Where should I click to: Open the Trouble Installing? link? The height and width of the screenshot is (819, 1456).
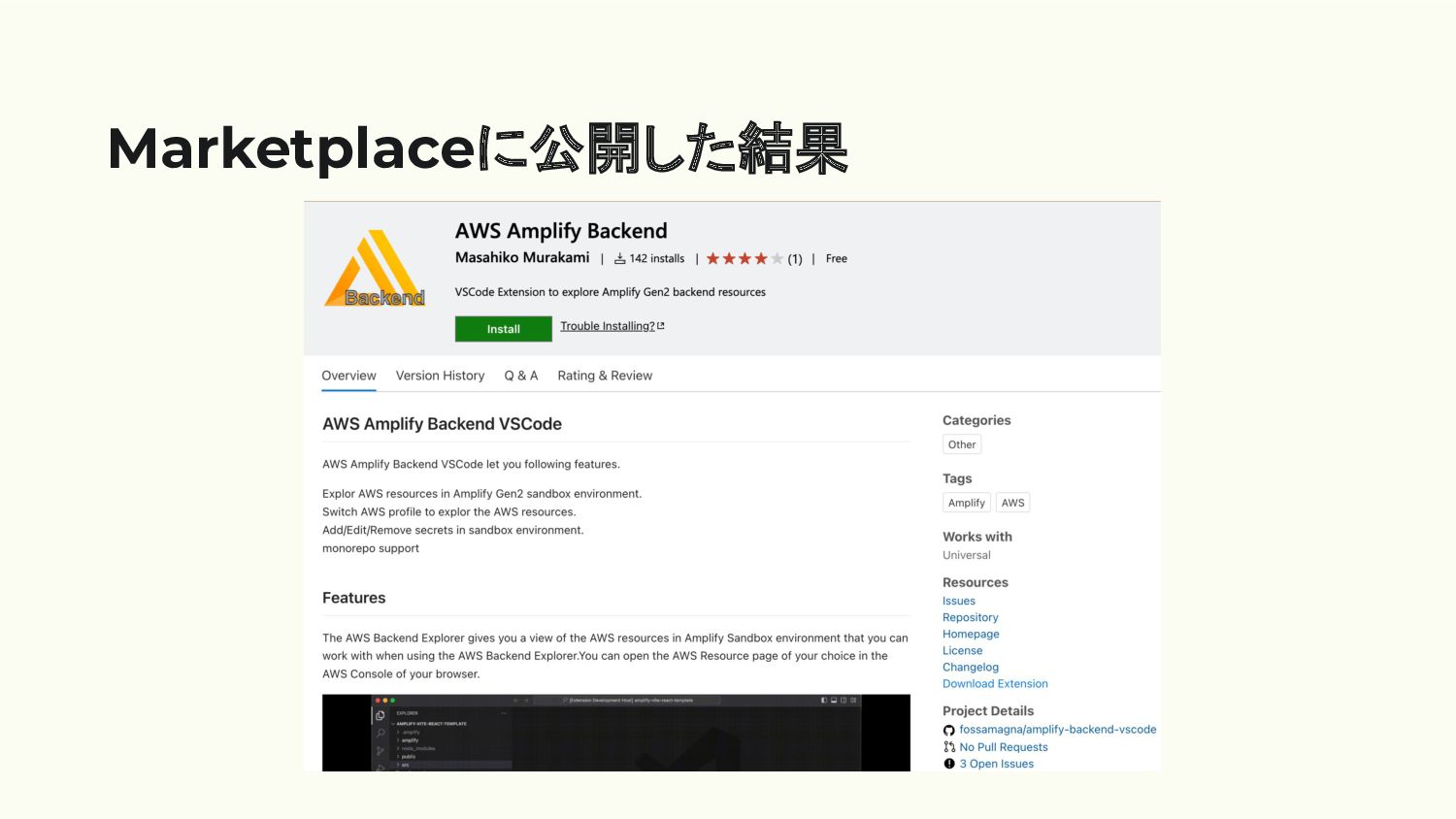(612, 326)
